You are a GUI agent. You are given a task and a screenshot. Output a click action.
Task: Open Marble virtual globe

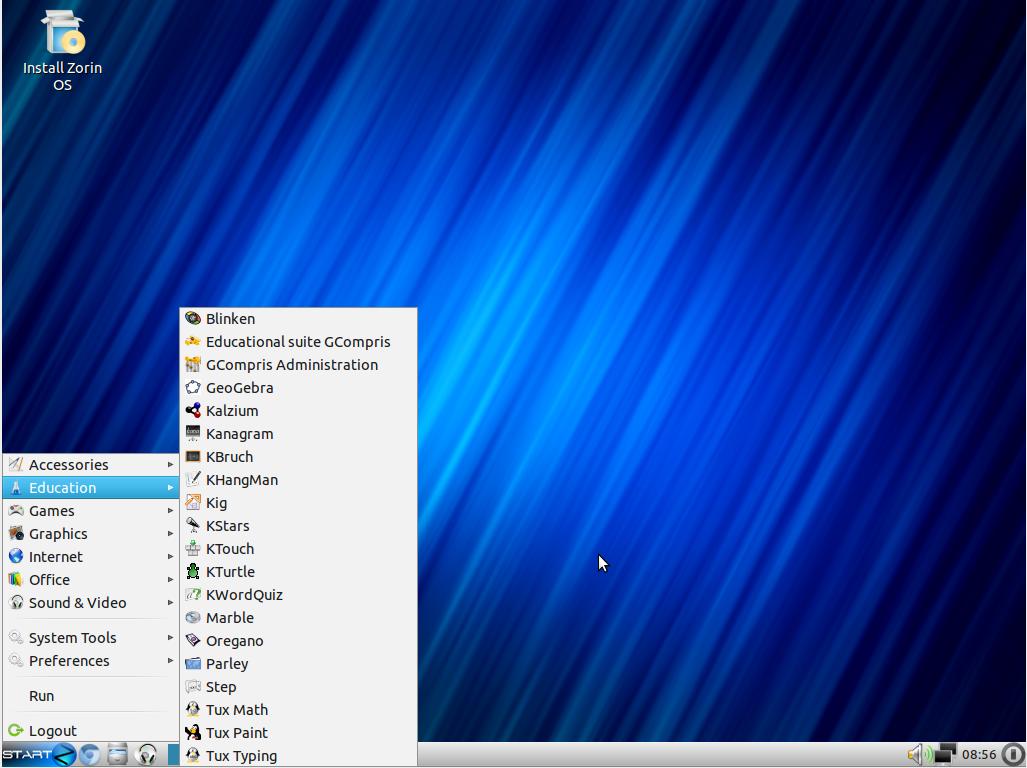click(x=229, y=618)
